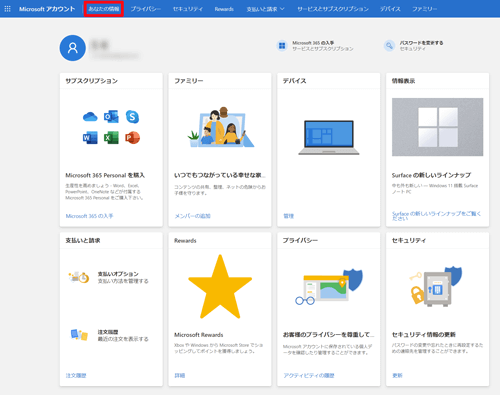Click the password key icon
This screenshot has height=395, width=500.
389,46
